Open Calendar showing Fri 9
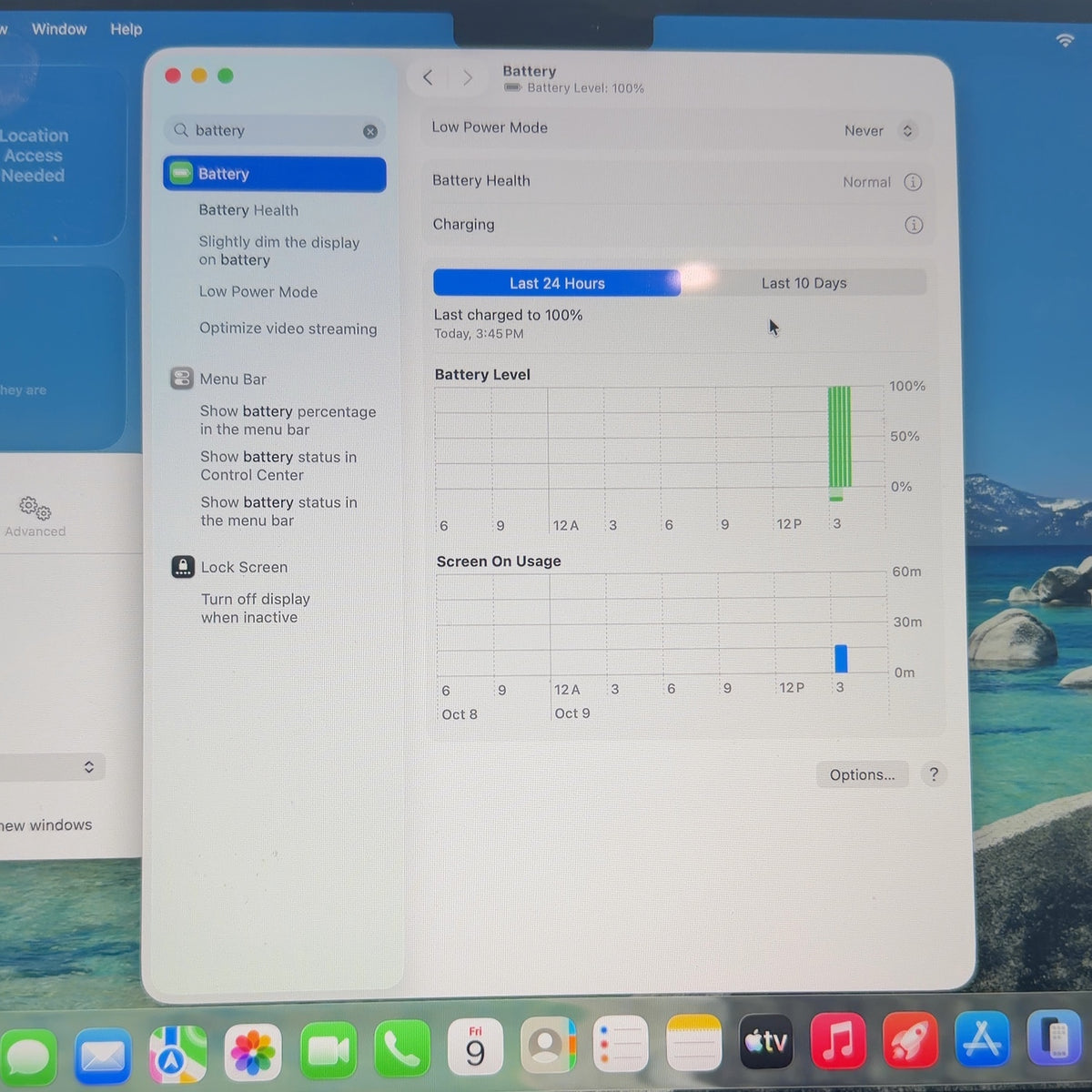The width and height of the screenshot is (1092, 1092). [x=475, y=1047]
